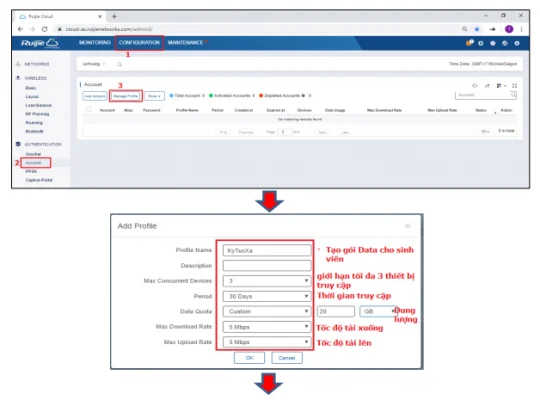
Task: Click the Profile Name input field
Action: tap(267, 250)
